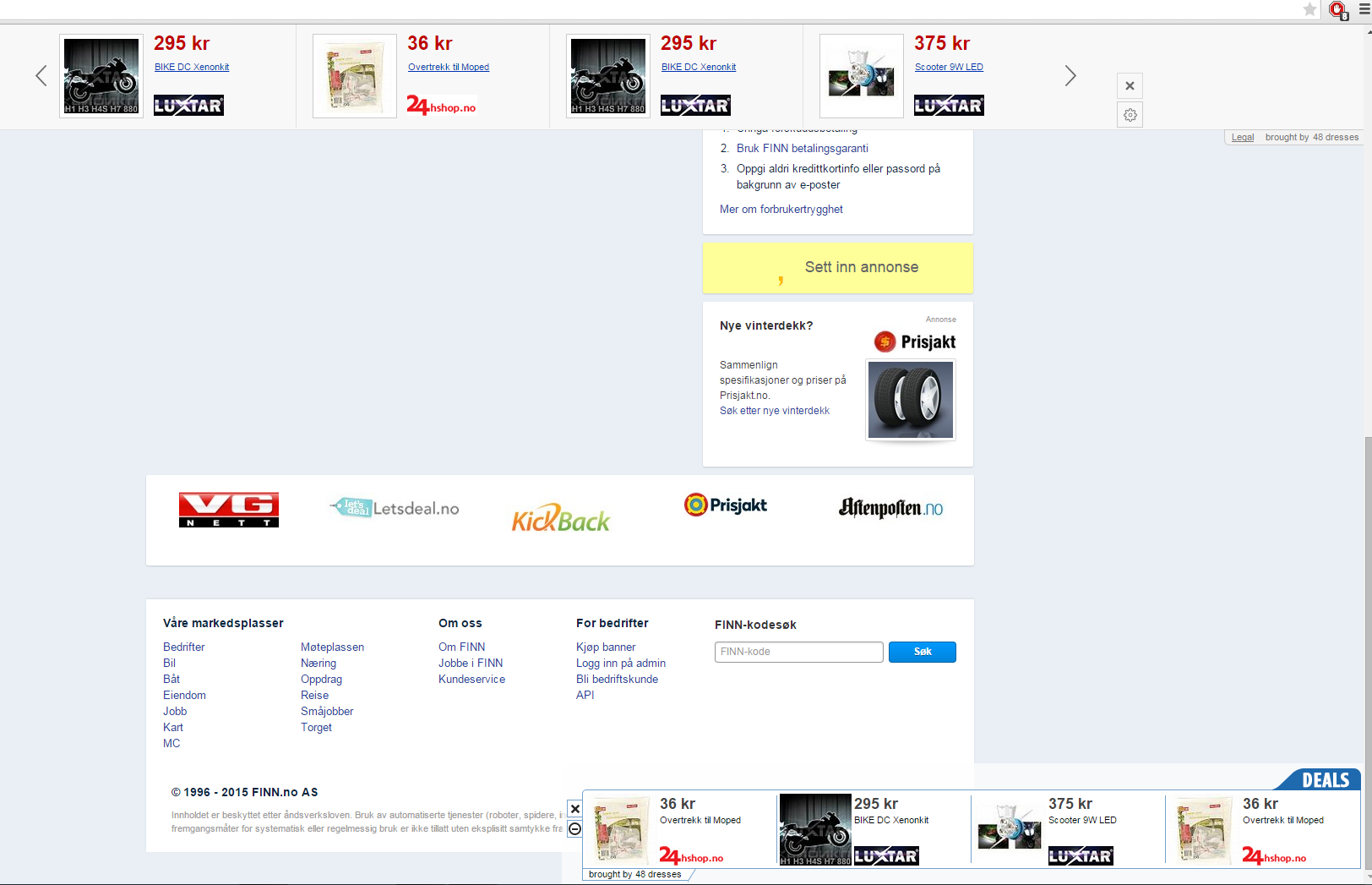Close the top ad banner
1372x885 pixels.
(1130, 85)
